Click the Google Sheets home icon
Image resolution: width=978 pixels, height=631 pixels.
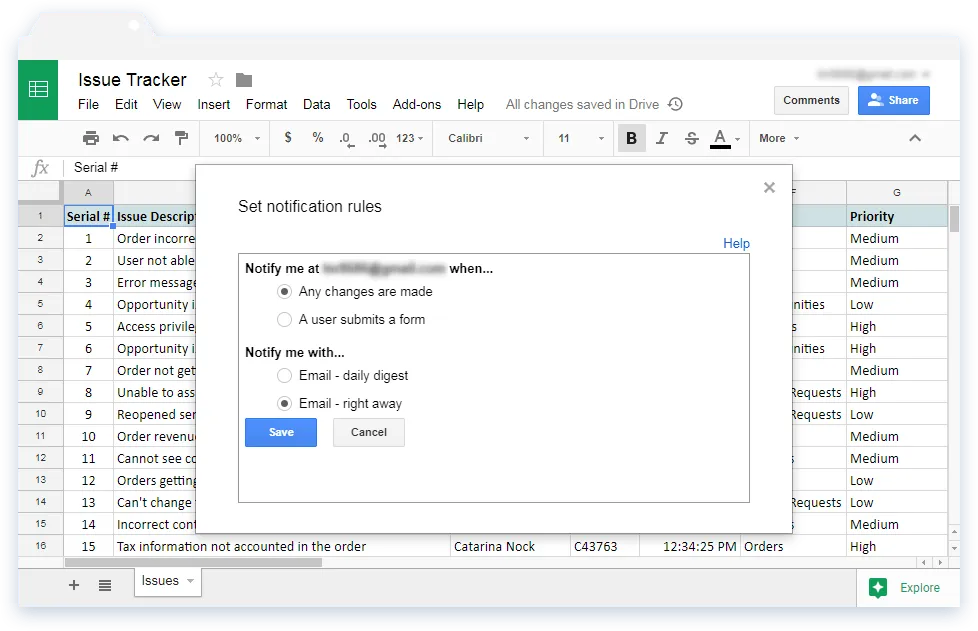click(x=38, y=90)
